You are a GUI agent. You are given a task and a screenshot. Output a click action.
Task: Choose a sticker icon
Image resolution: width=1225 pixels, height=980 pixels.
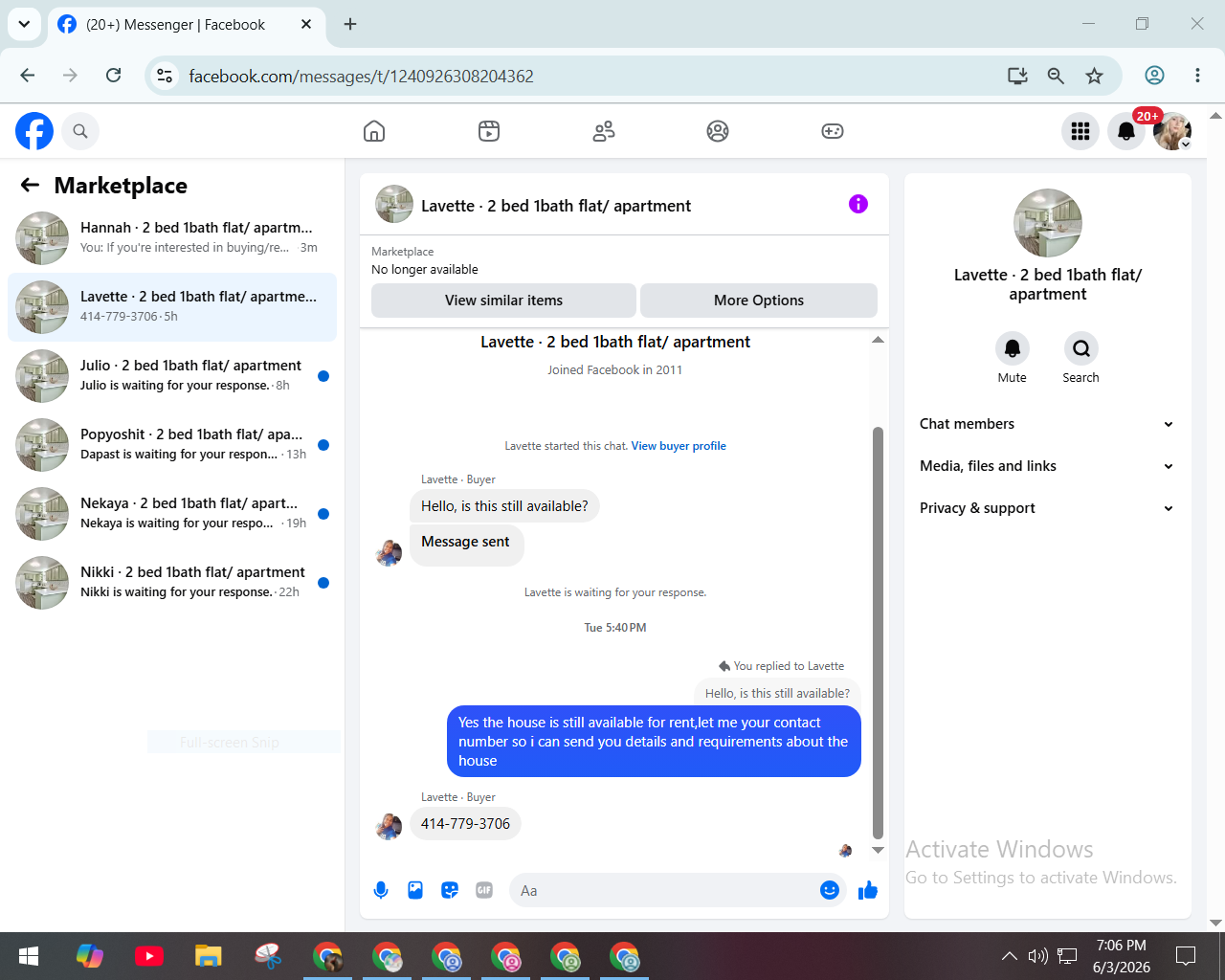click(x=450, y=891)
